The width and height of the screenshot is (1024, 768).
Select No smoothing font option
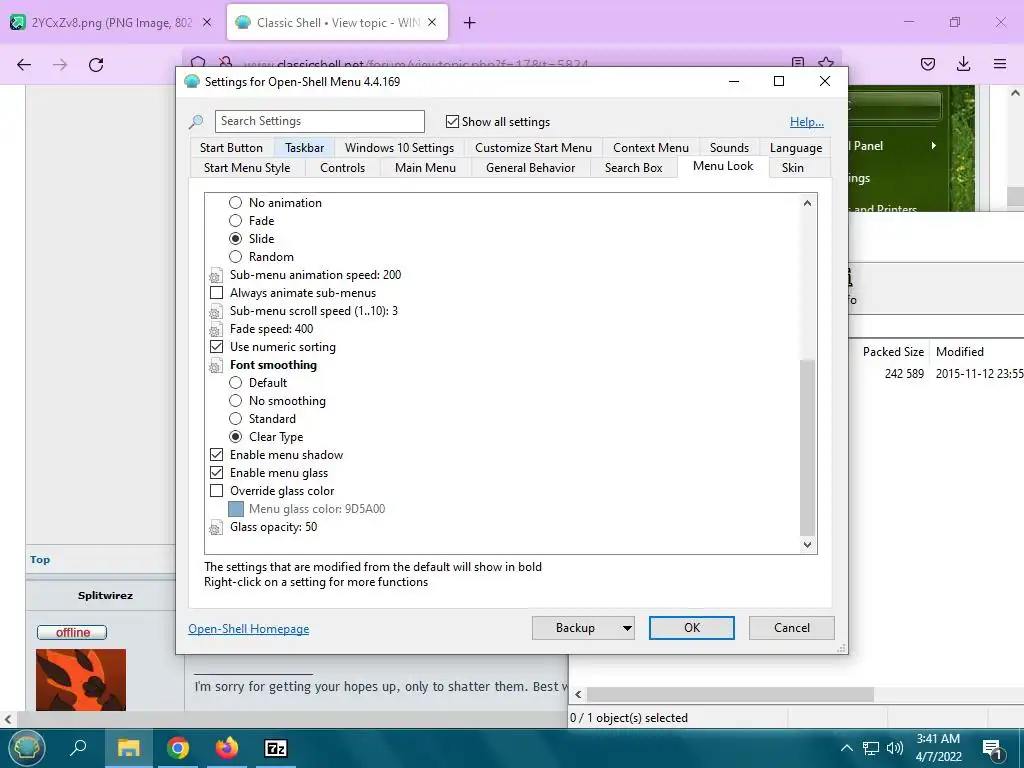(x=236, y=400)
